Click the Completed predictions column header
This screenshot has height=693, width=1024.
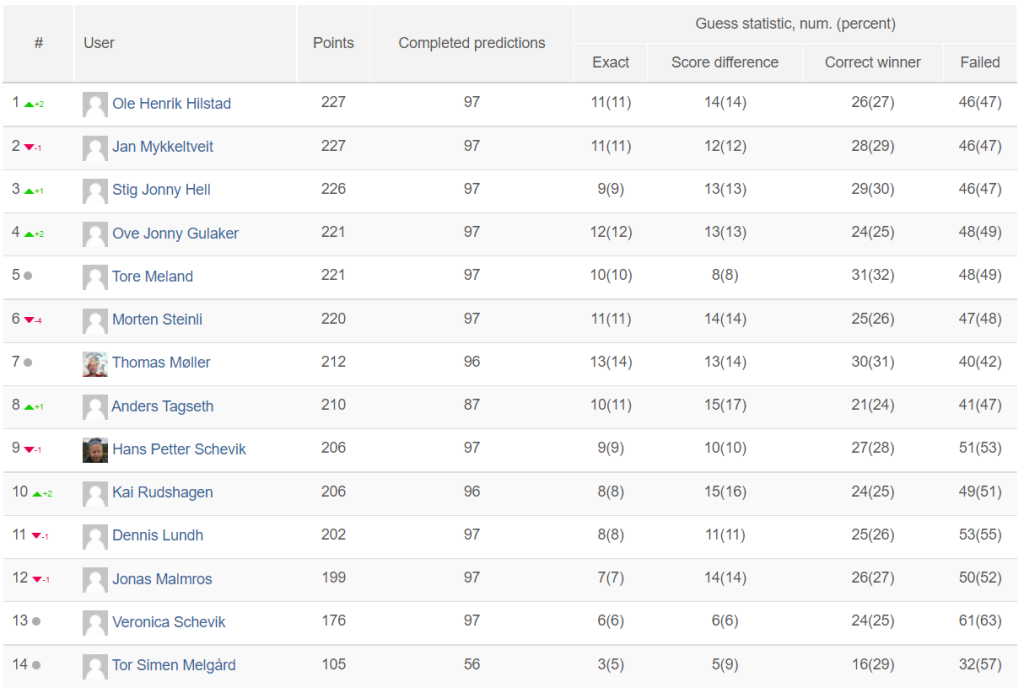click(x=472, y=43)
